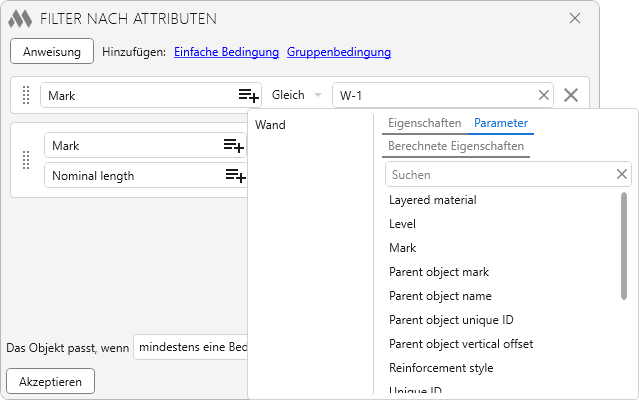Select Wand in the object list
This screenshot has width=639, height=400.
(x=270, y=125)
